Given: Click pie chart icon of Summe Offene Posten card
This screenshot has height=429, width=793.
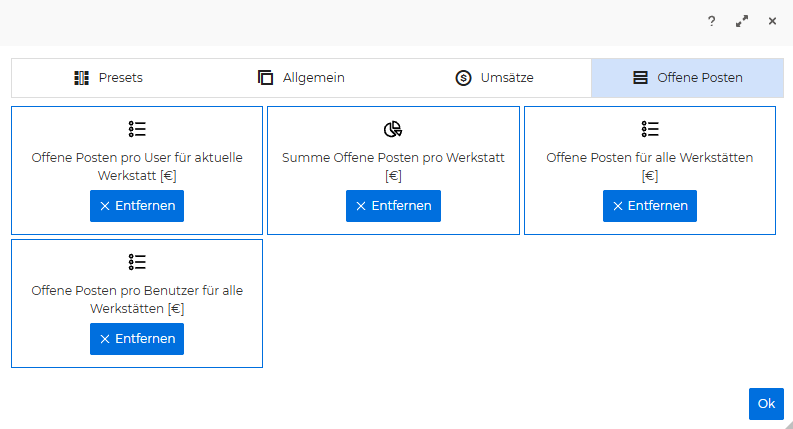Looking at the screenshot, I should coord(393,129).
